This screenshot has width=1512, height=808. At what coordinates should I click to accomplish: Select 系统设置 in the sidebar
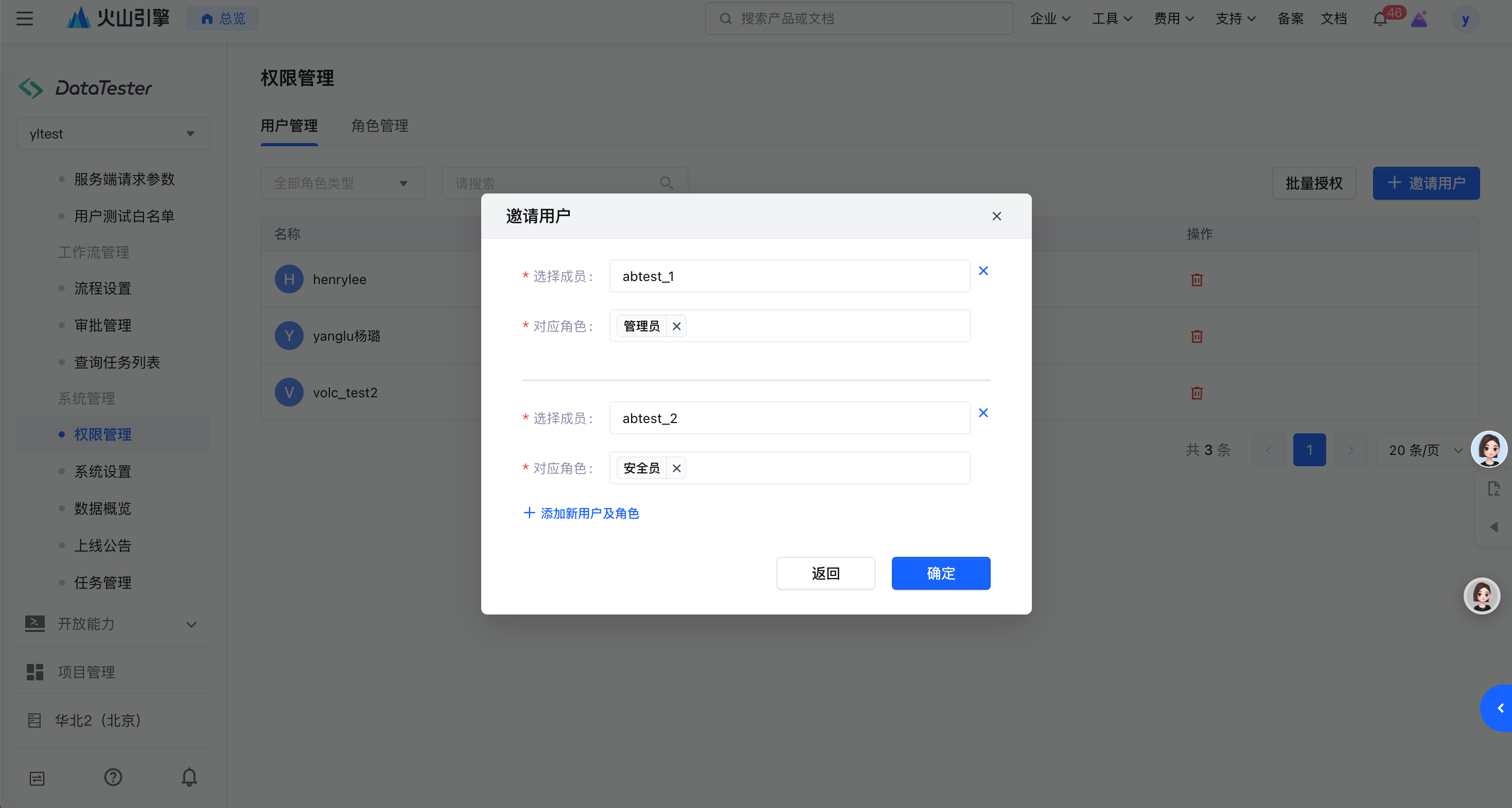click(103, 471)
